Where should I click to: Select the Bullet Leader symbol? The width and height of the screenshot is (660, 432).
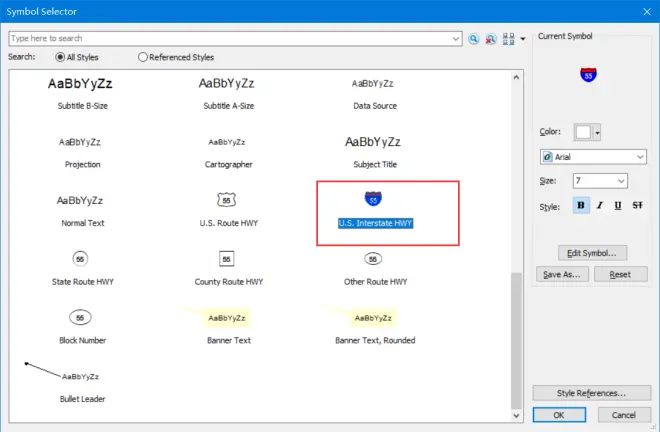(62, 371)
